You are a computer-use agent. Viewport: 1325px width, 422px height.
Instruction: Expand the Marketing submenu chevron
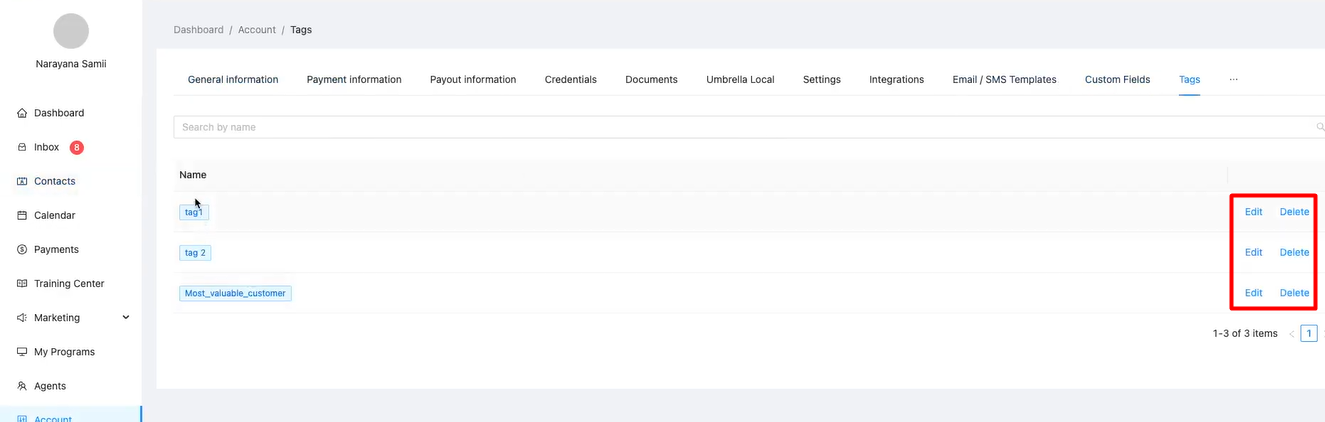[126, 317]
